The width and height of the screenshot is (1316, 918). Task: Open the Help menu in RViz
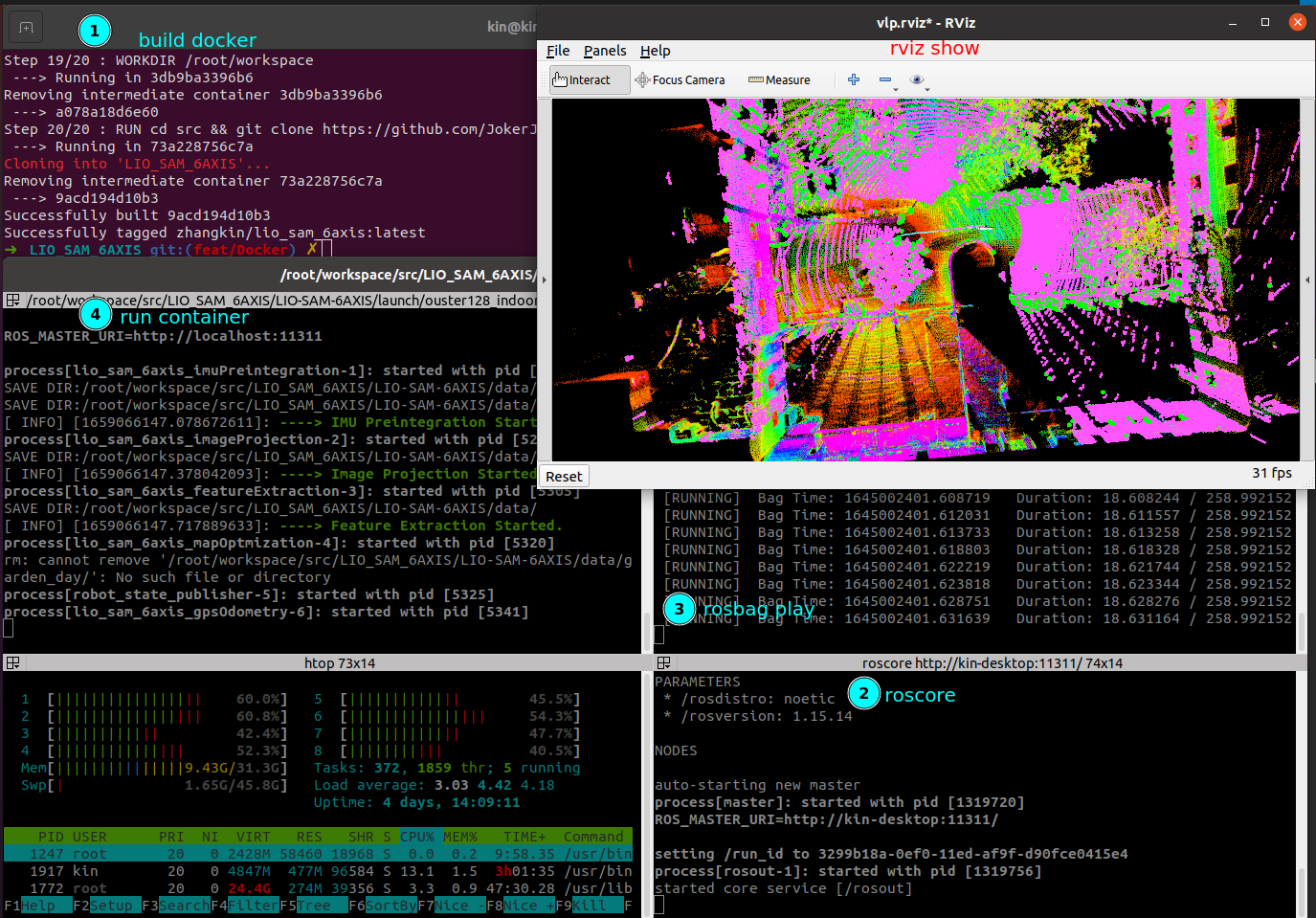pos(656,51)
